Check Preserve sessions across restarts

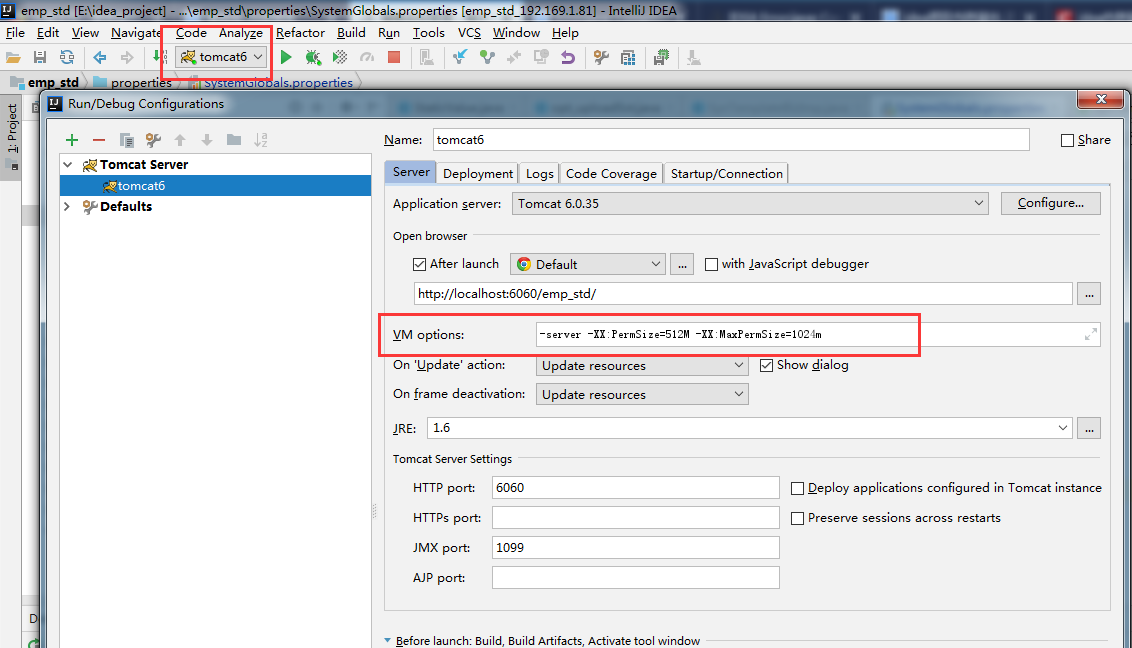coord(797,518)
